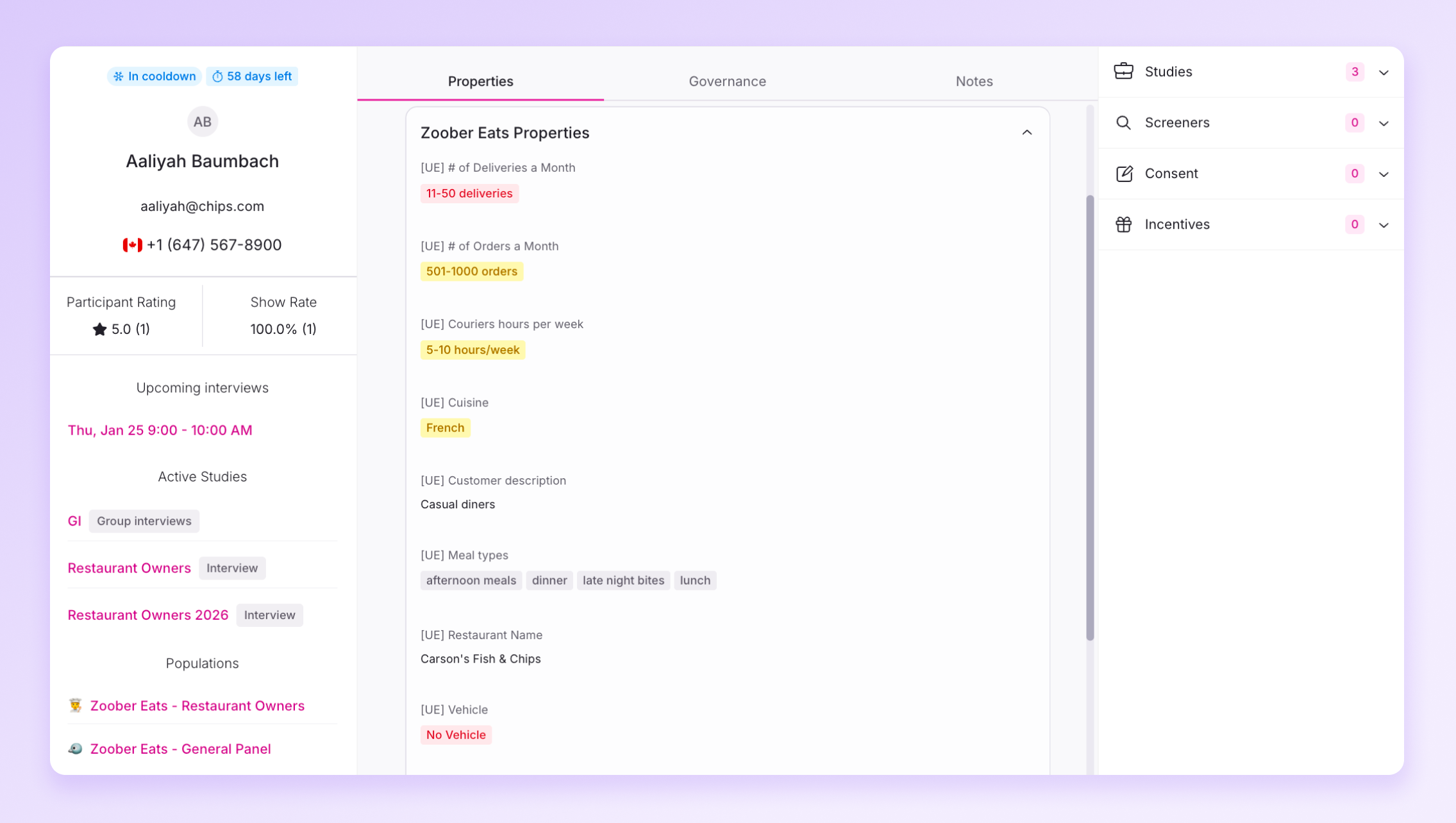
Task: Click the AB avatar circle
Action: point(203,122)
